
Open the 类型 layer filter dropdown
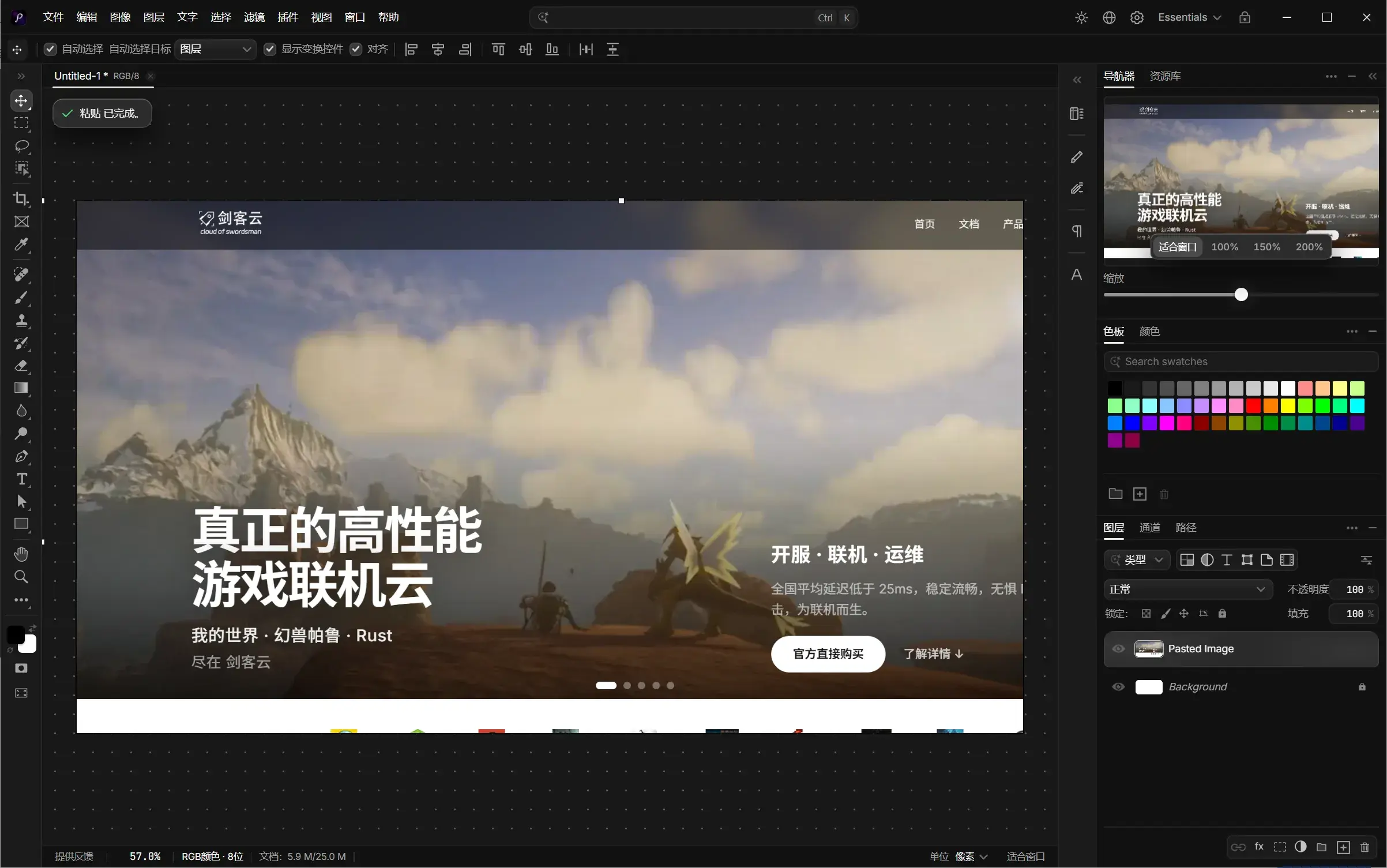(x=1137, y=560)
